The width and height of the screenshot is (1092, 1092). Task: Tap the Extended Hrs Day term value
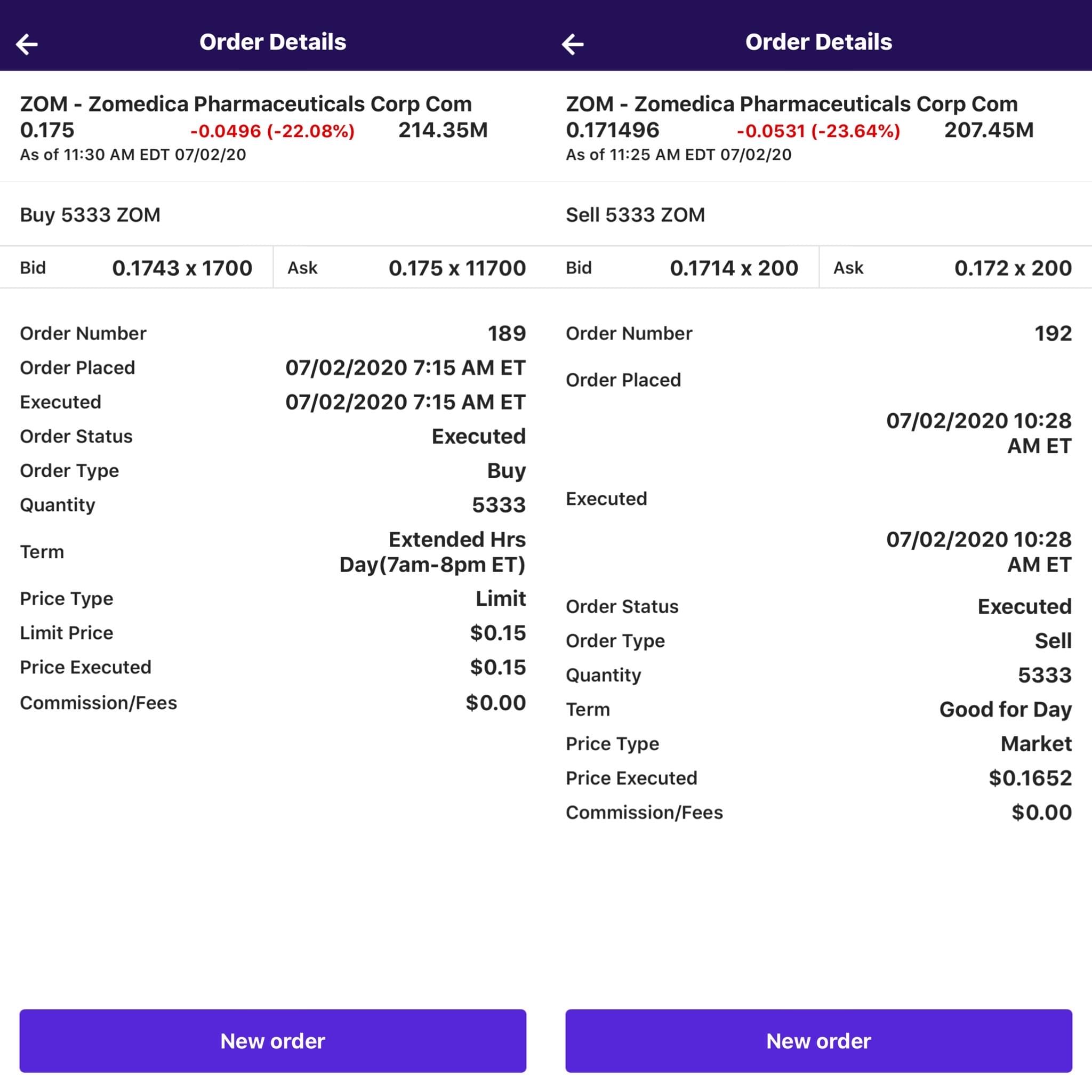(432, 552)
